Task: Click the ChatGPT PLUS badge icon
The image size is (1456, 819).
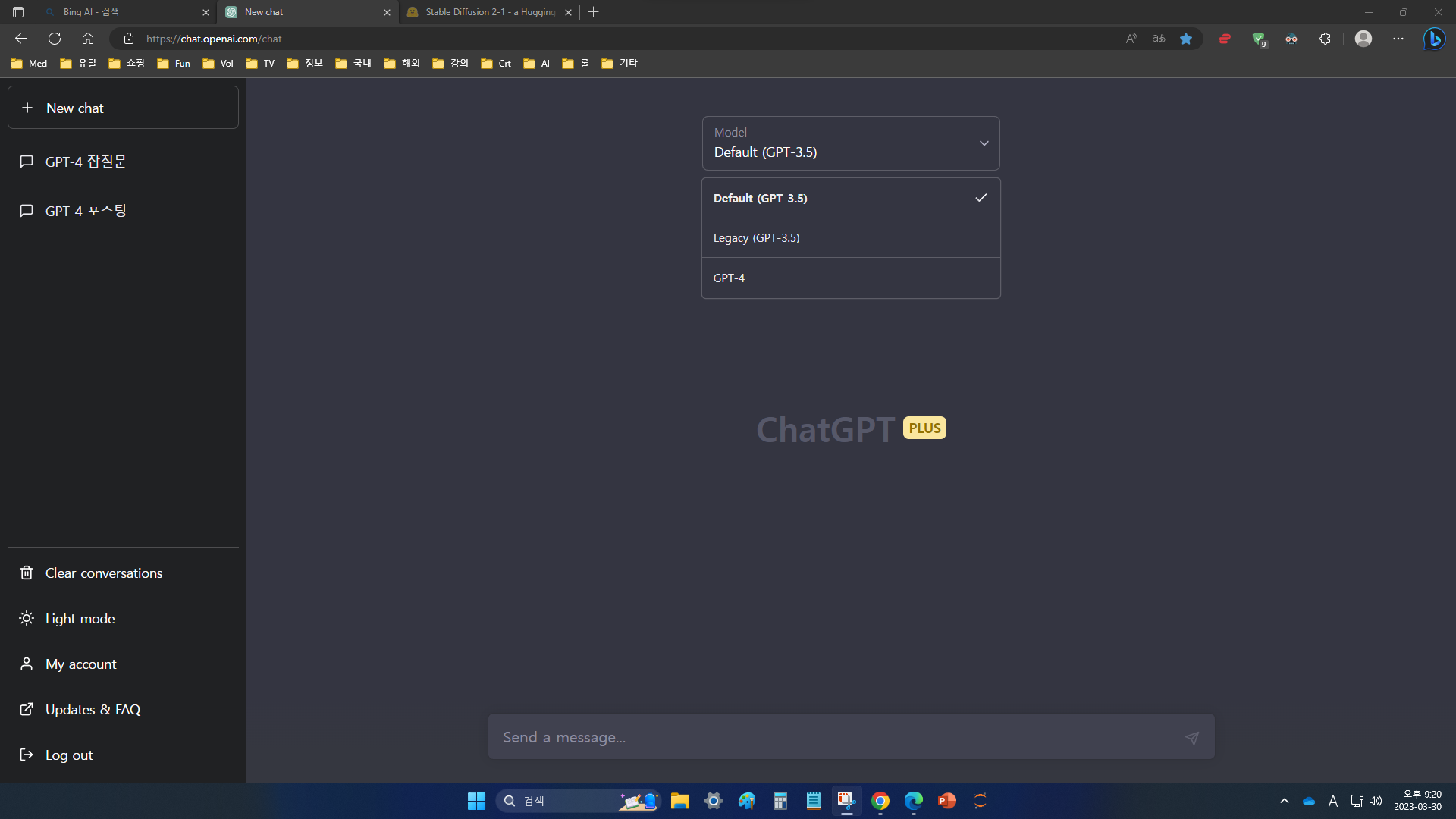Action: [x=923, y=427]
